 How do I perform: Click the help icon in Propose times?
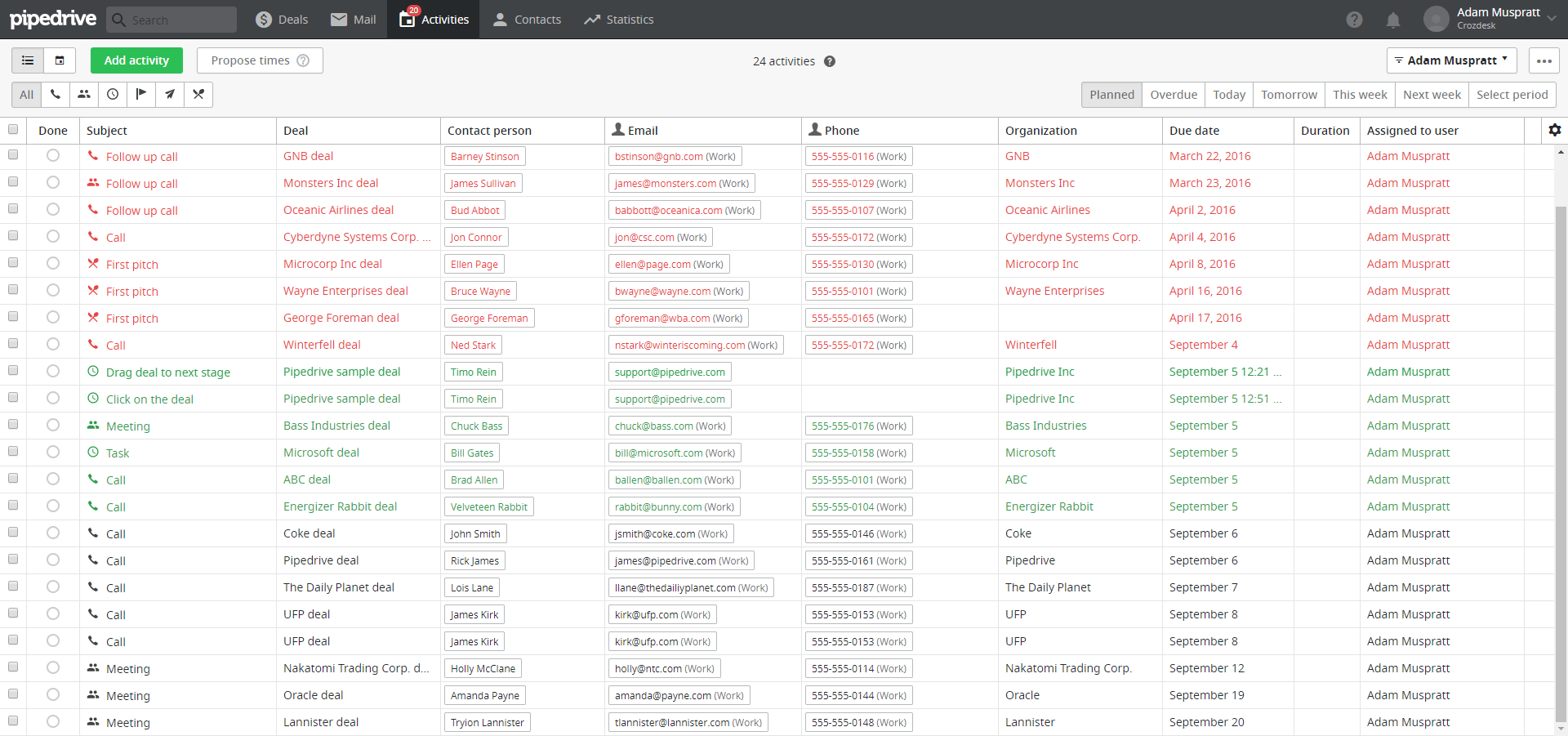coord(303,60)
